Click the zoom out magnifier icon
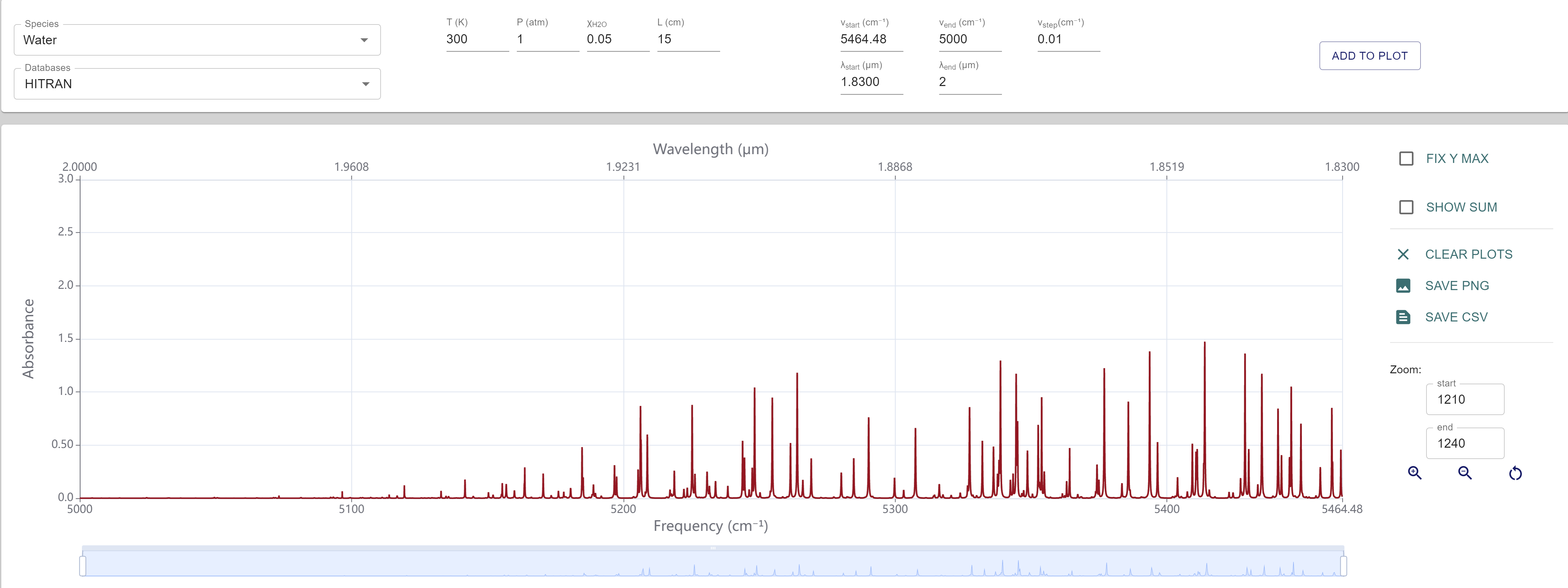This screenshot has height=588, width=1568. tap(1464, 473)
